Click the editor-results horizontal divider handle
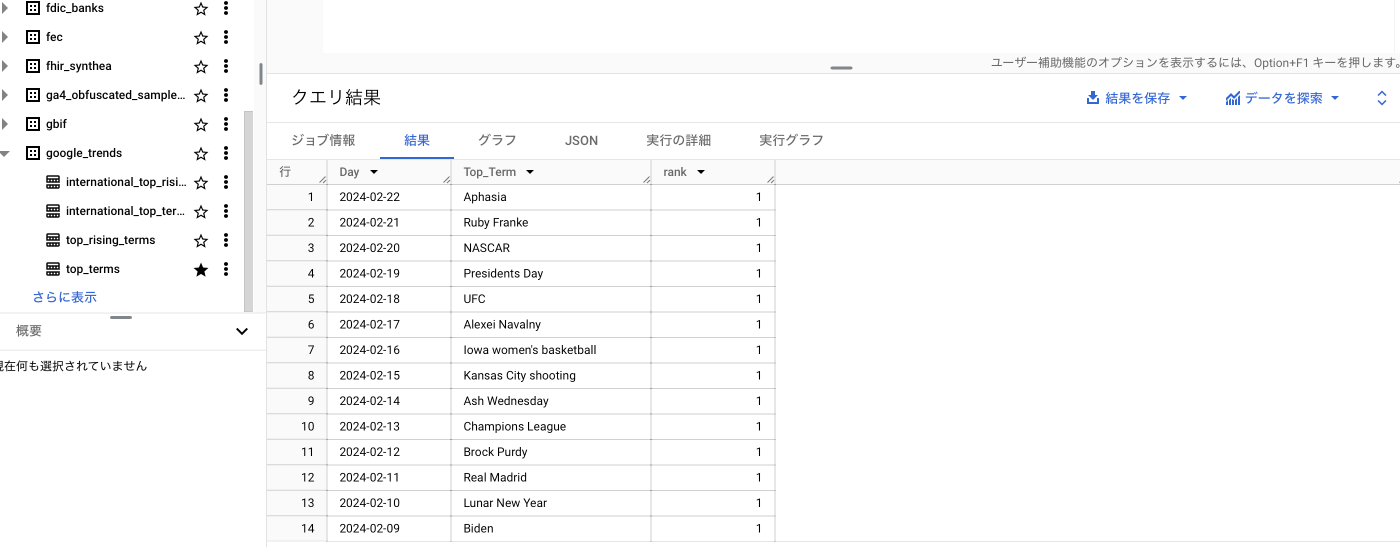 [x=842, y=68]
